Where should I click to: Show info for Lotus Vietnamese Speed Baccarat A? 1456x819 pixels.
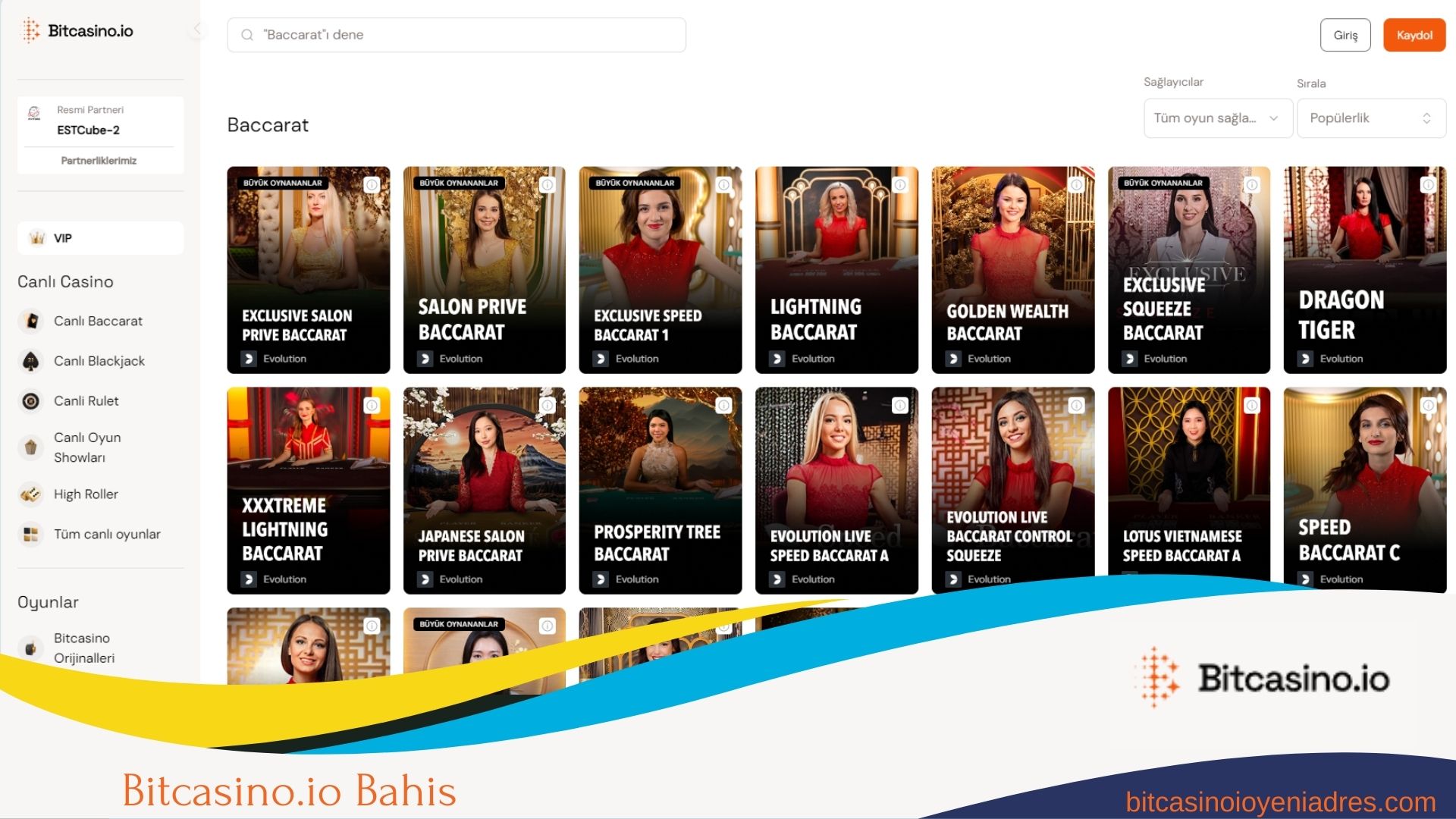point(1252,405)
